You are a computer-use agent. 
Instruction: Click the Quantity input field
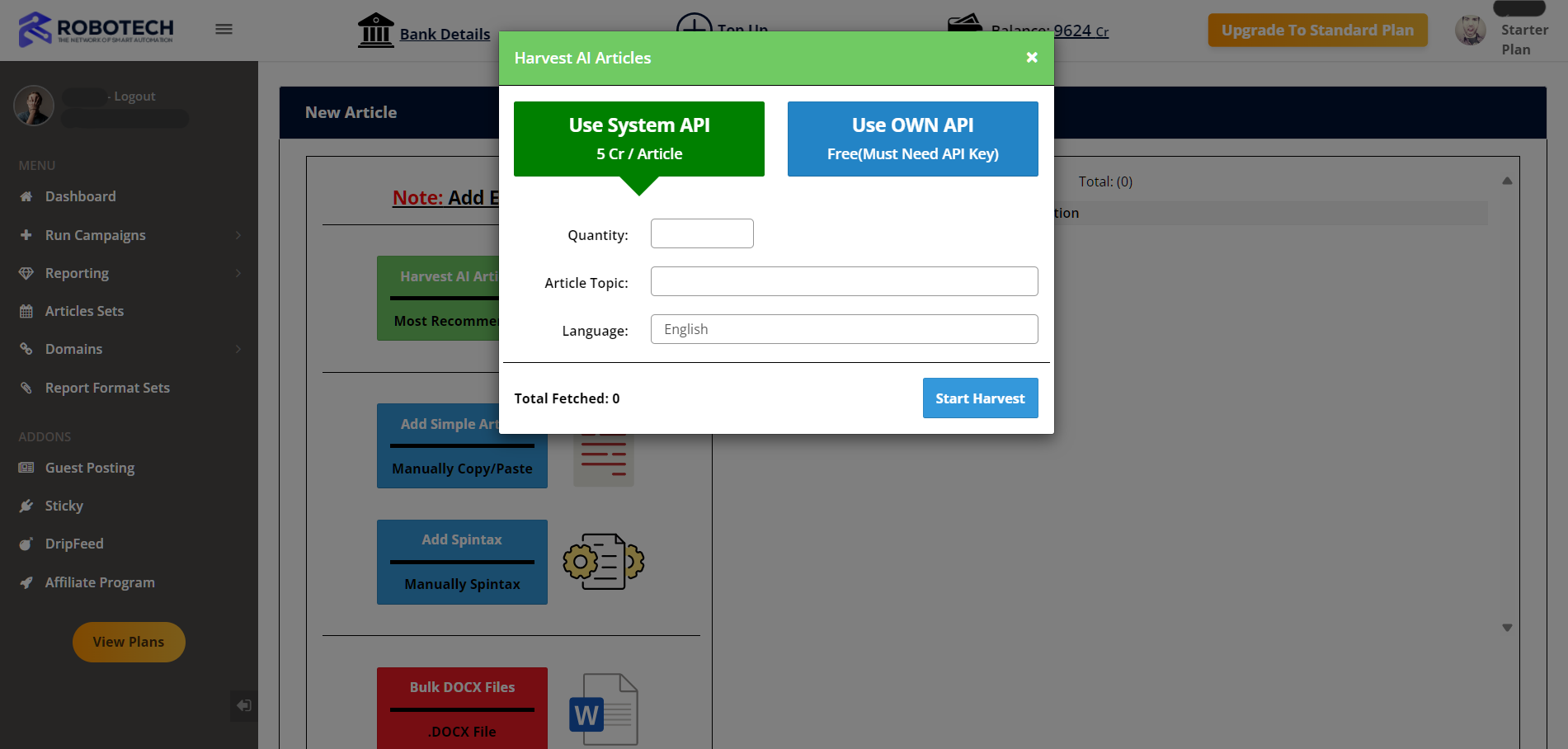tap(701, 233)
